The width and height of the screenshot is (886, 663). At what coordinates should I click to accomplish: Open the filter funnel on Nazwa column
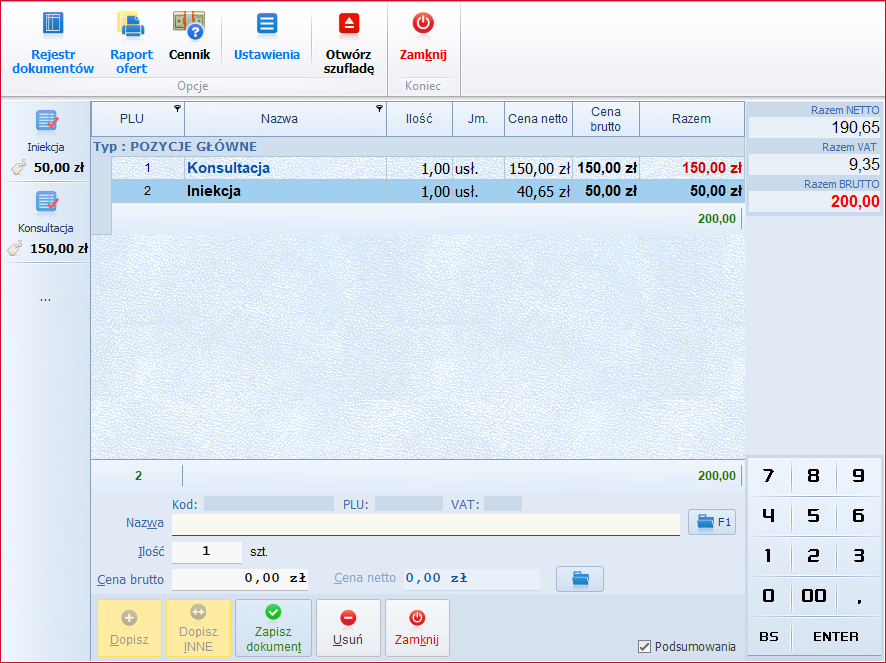click(x=378, y=110)
